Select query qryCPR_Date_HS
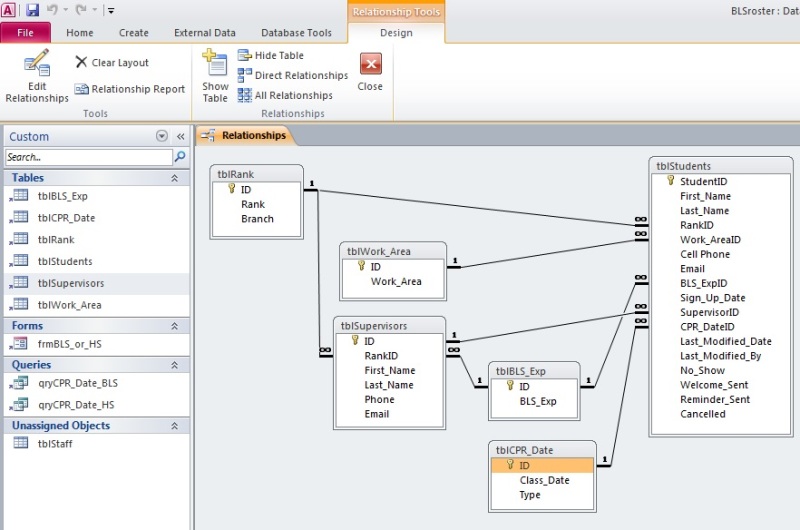 pyautogui.click(x=97, y=405)
